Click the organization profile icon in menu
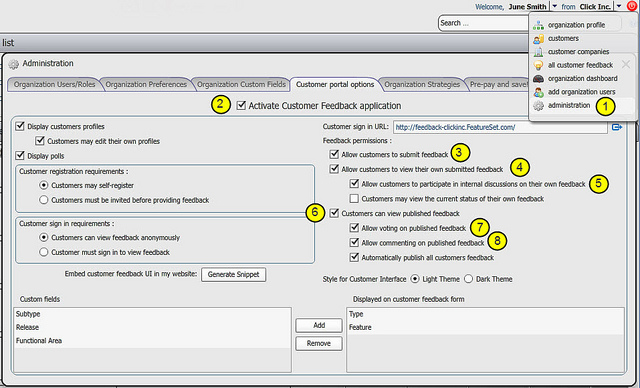This screenshot has height=388, width=640. click(538, 25)
